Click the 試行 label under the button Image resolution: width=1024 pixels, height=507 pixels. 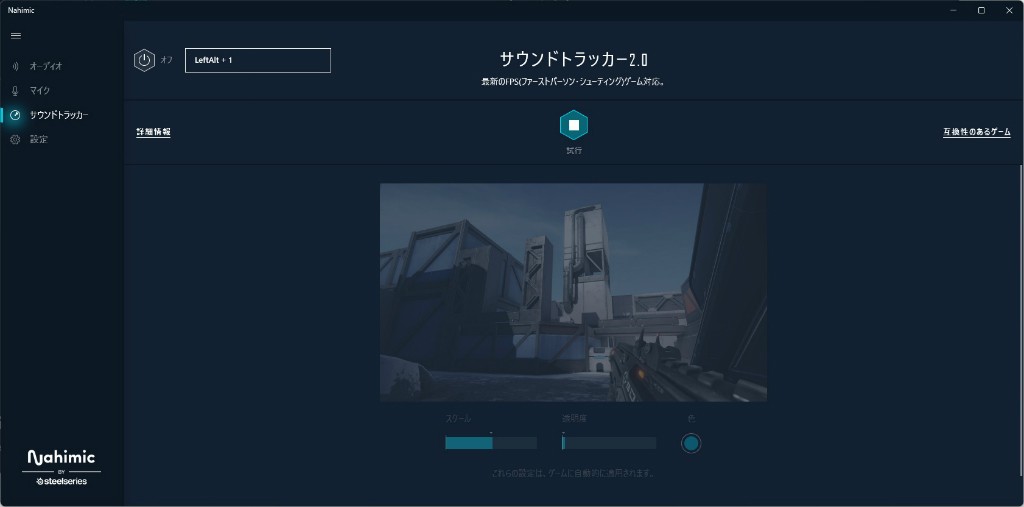(x=574, y=150)
